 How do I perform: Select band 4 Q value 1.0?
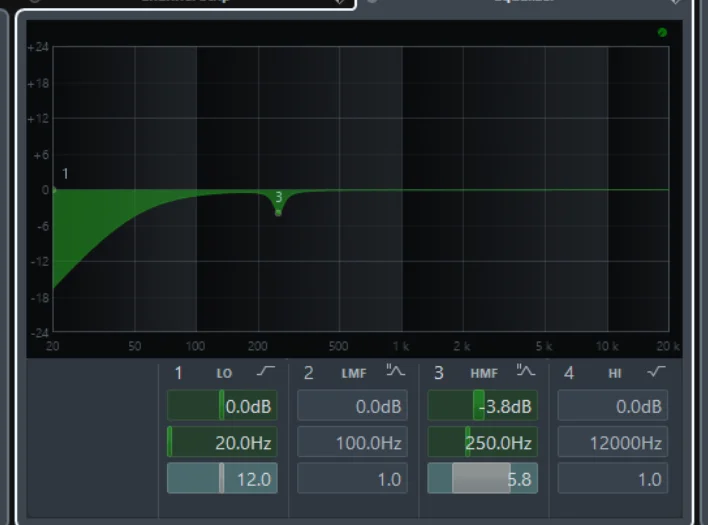613,478
